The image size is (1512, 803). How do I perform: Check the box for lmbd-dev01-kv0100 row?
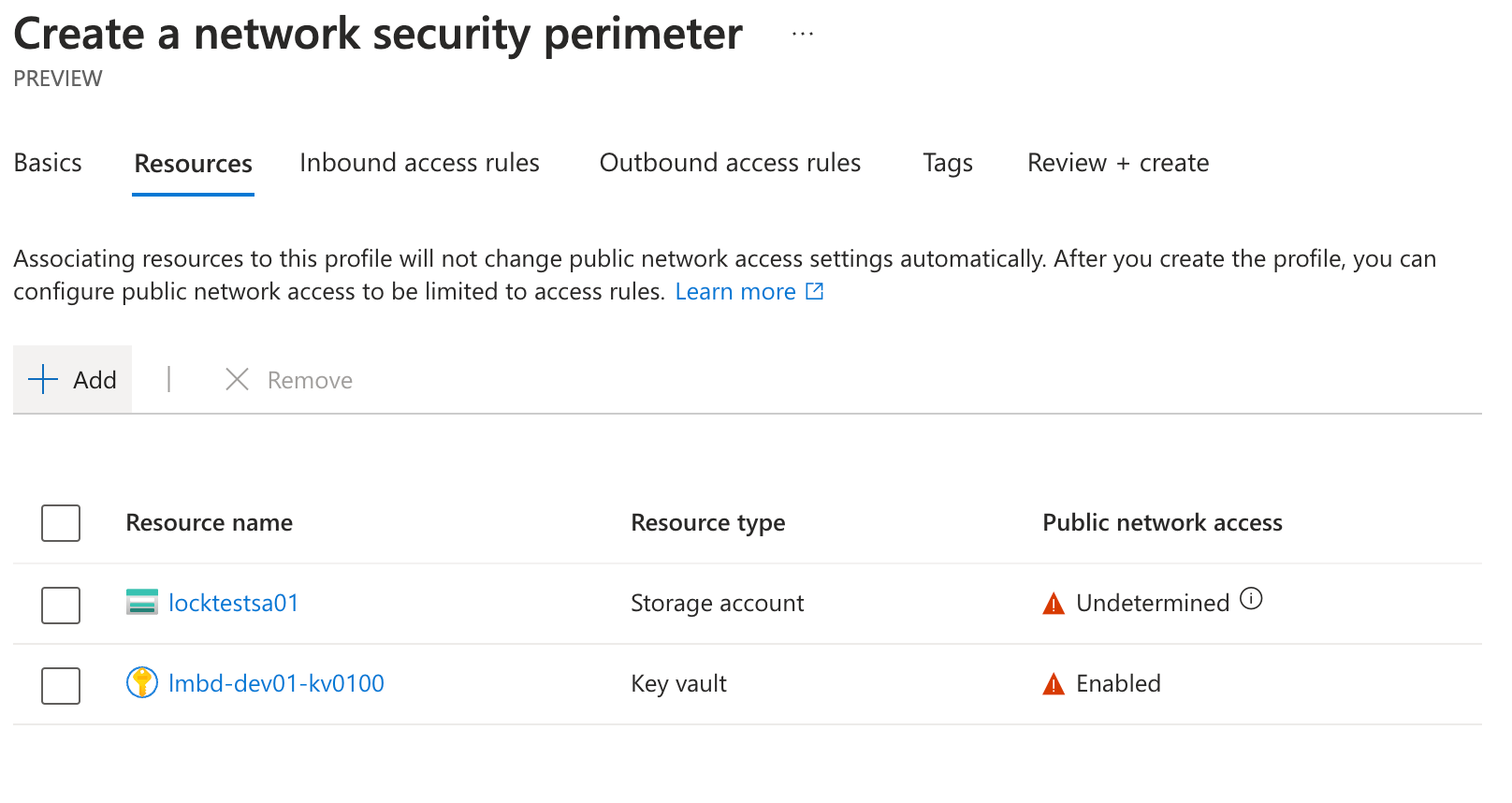[x=61, y=686]
